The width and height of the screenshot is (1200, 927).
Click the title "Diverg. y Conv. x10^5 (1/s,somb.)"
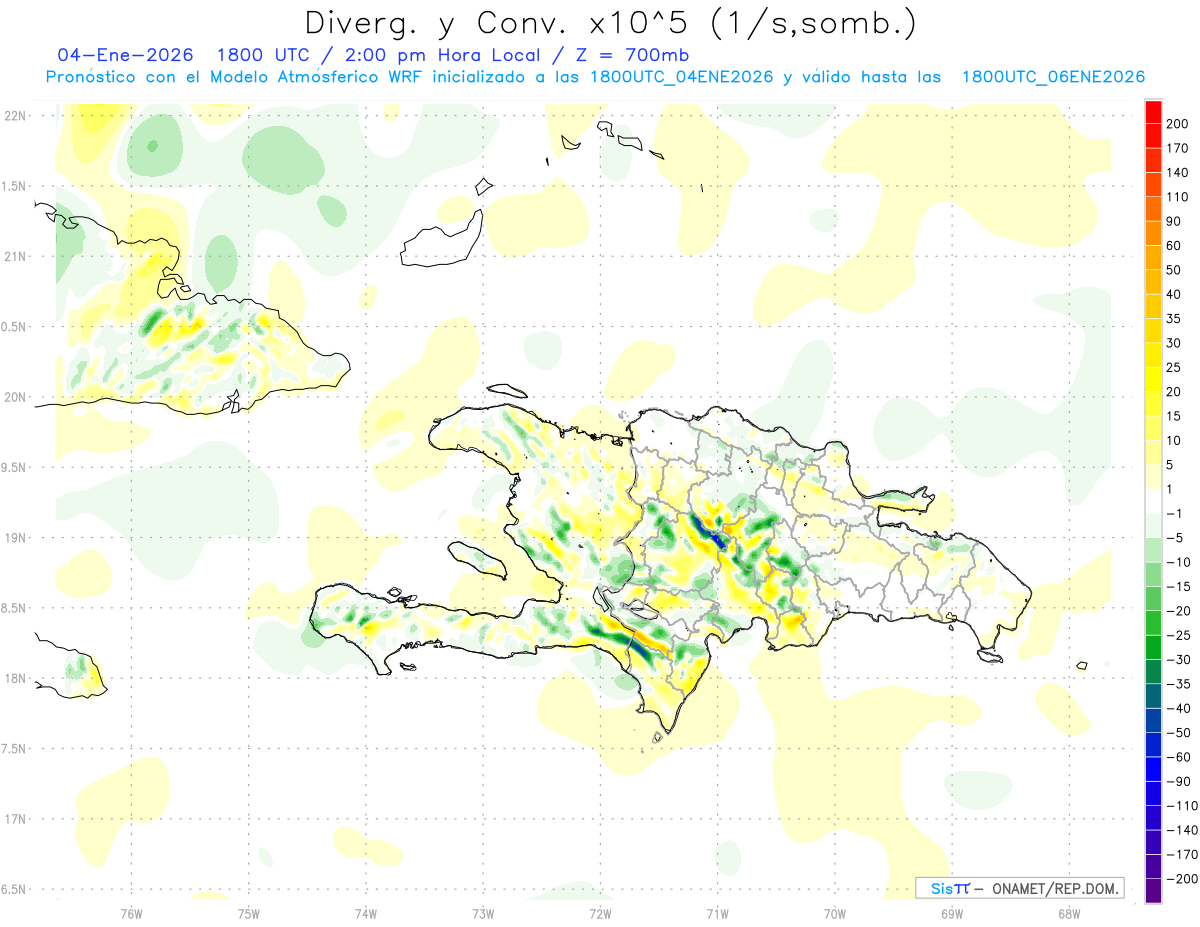tap(610, 23)
